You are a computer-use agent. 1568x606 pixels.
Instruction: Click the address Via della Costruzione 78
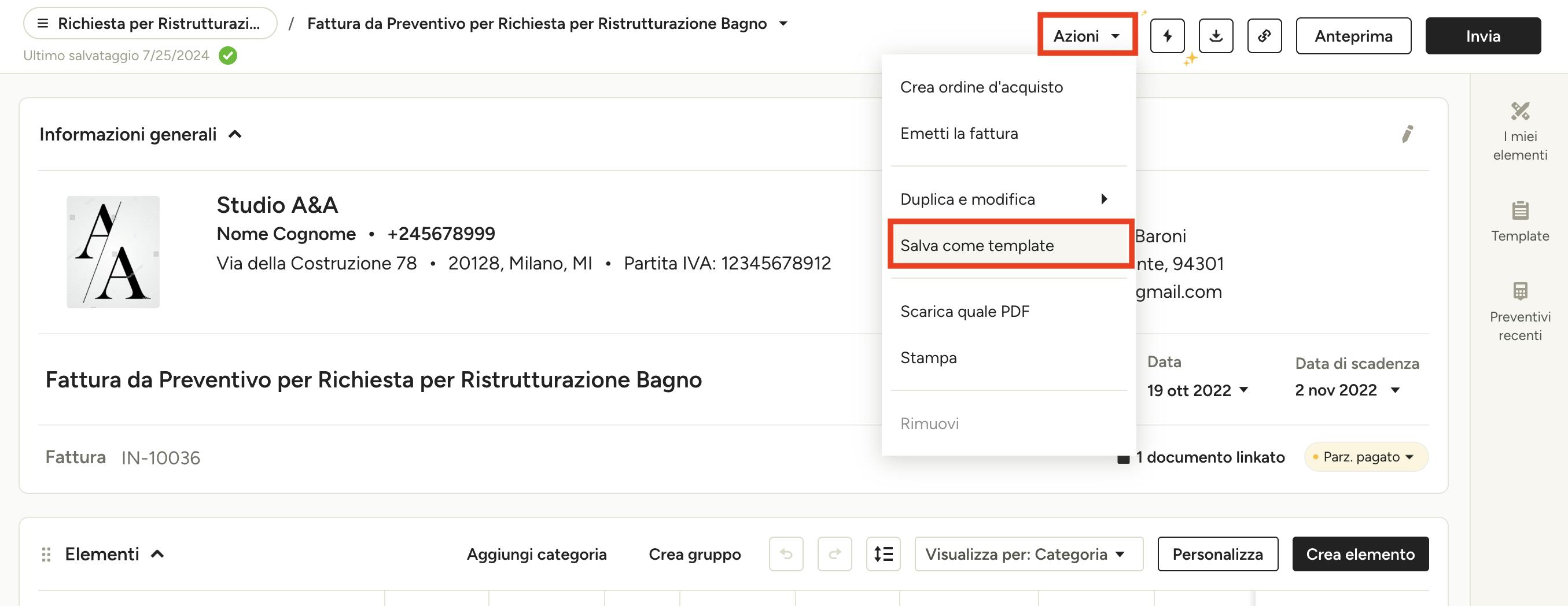(316, 263)
